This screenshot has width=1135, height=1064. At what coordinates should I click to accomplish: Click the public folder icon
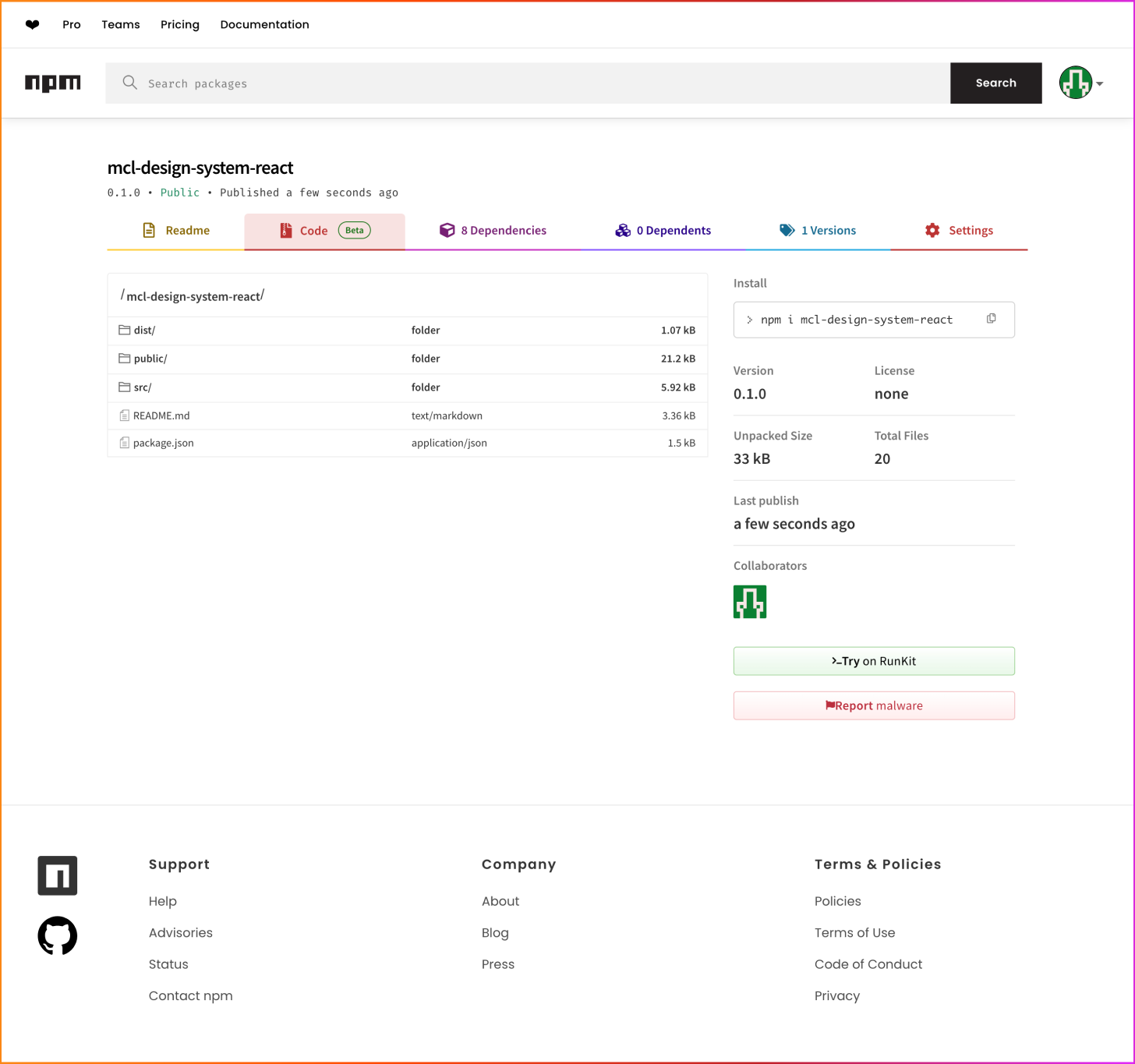[124, 358]
